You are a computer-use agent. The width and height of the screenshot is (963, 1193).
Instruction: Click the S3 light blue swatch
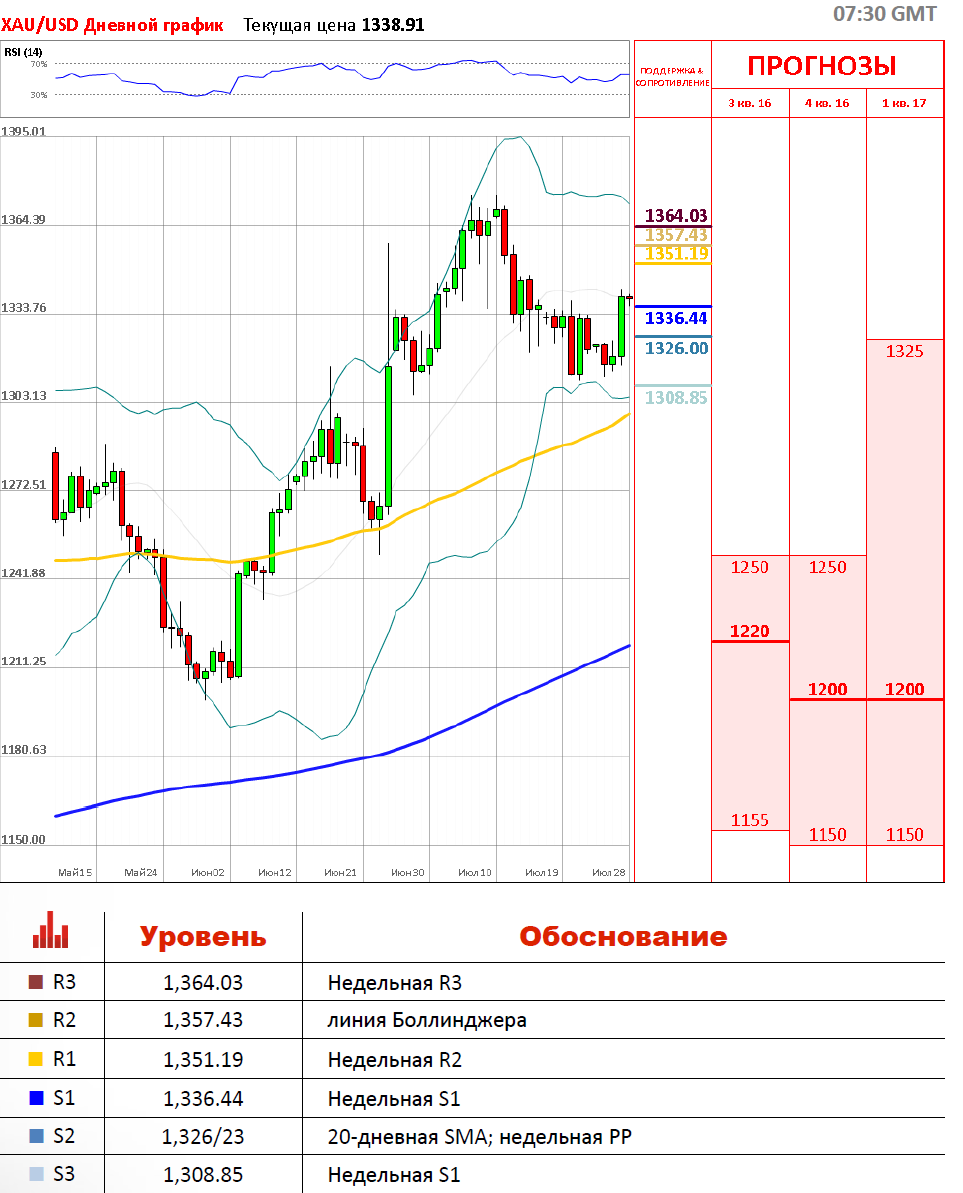click(36, 1174)
